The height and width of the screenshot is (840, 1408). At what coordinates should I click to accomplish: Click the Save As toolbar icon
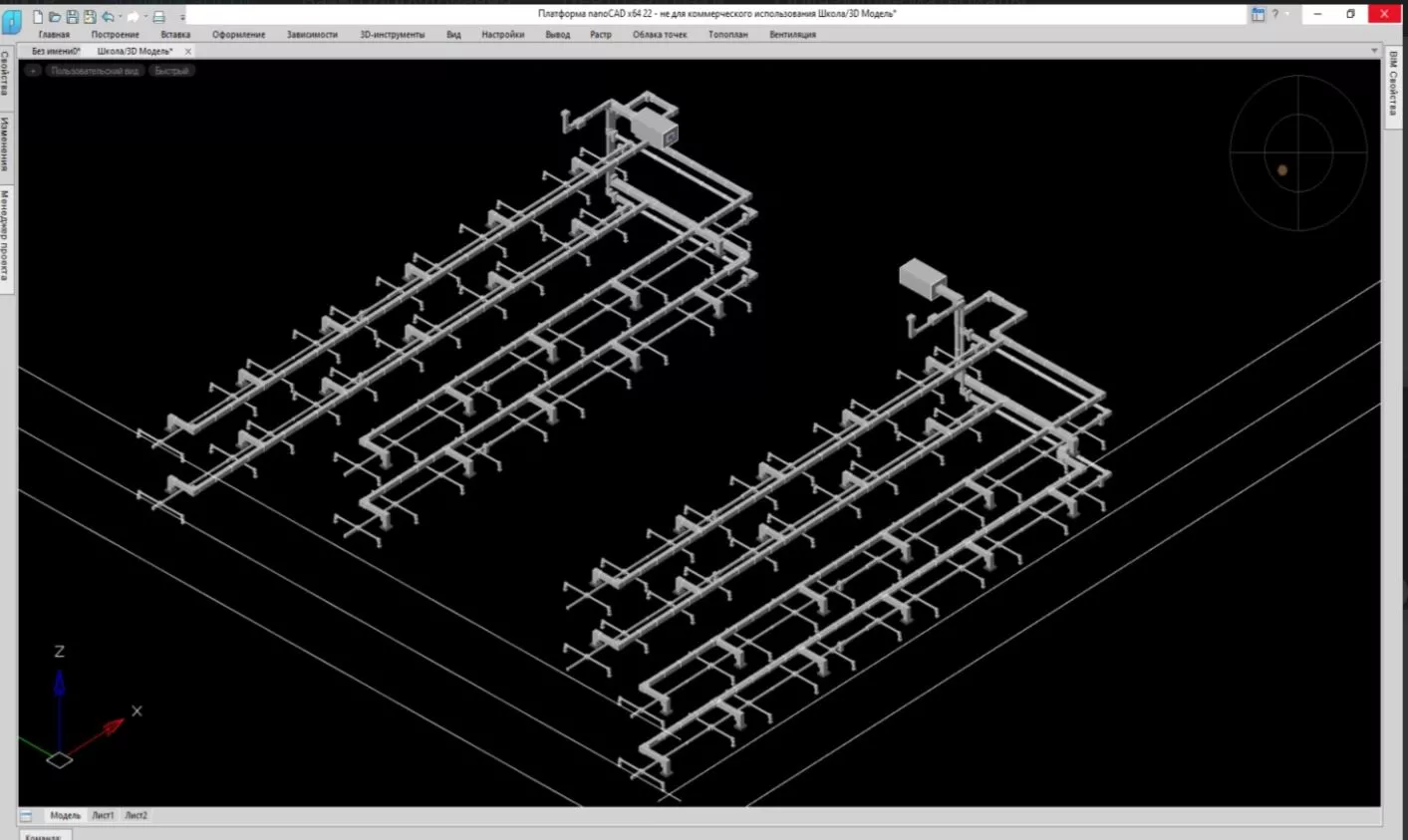(90, 15)
